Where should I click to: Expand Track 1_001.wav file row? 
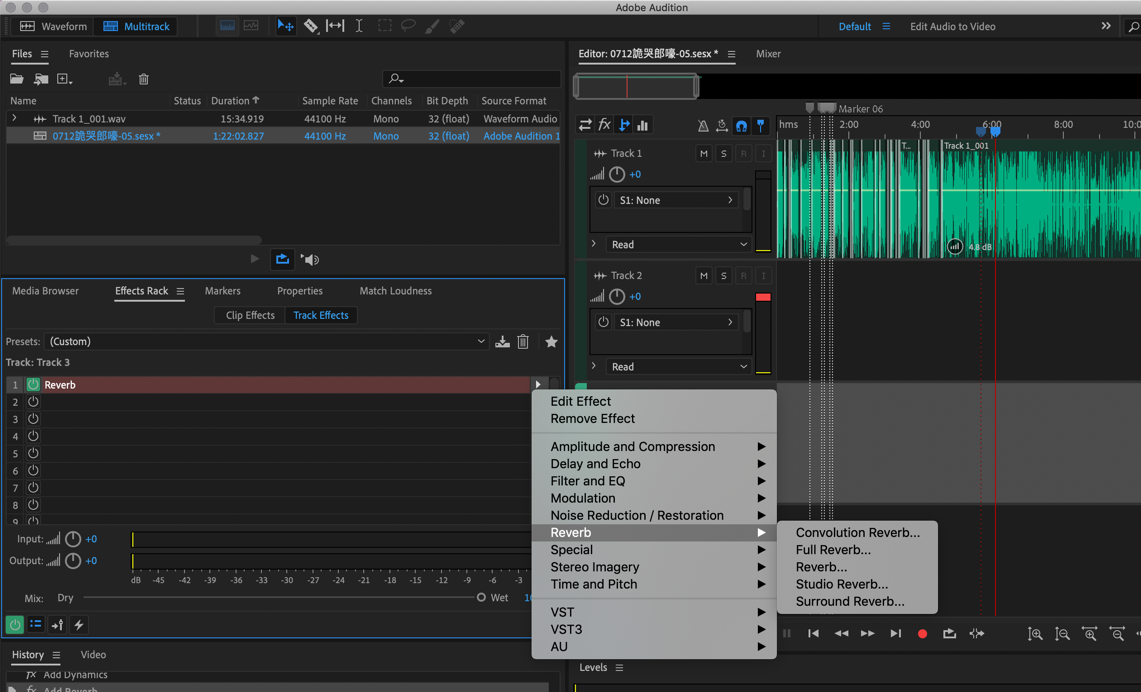tap(14, 118)
